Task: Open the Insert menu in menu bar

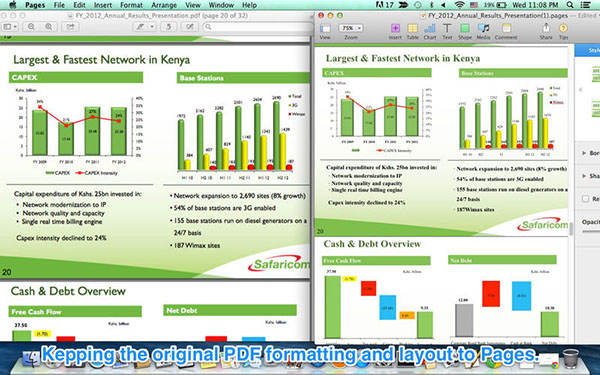Action: (103, 5)
